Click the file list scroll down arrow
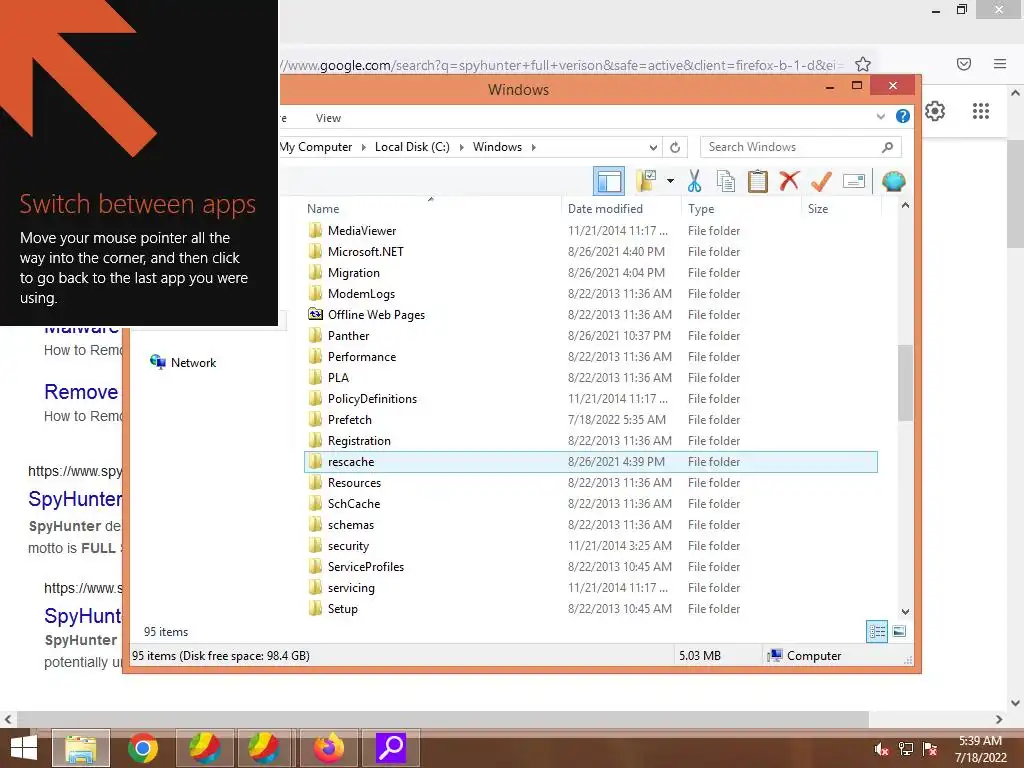This screenshot has height=768, width=1024. [x=905, y=612]
